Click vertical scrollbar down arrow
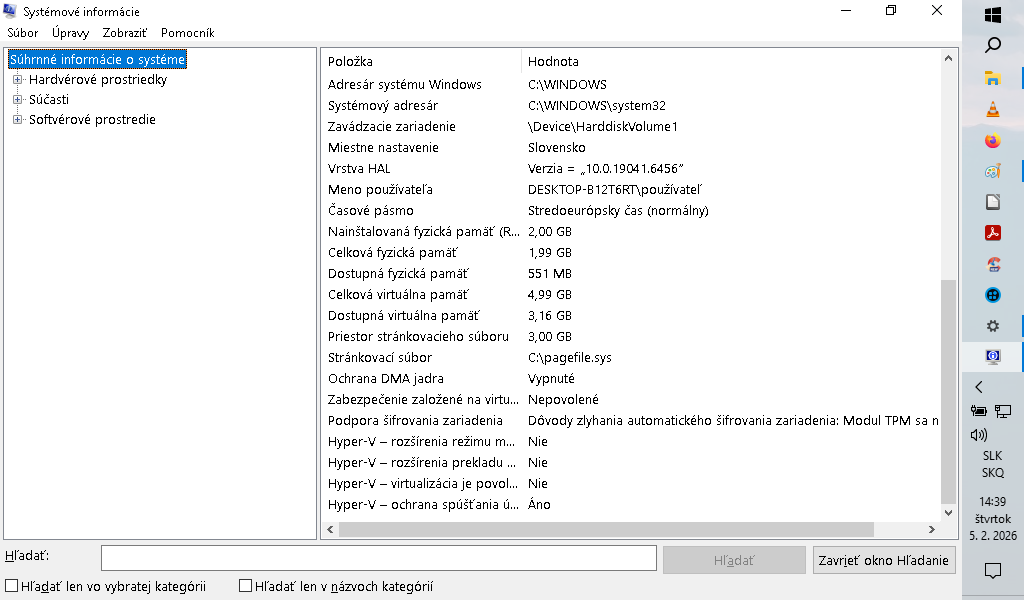1024x600 pixels. click(x=948, y=513)
